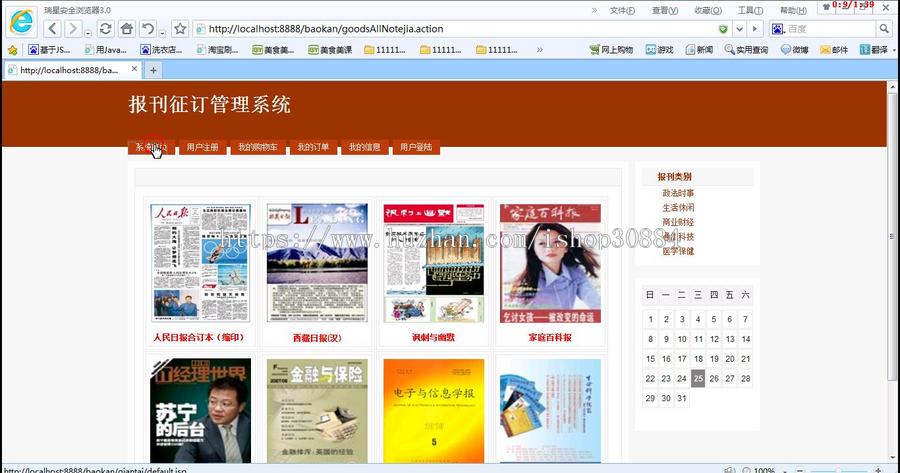The width and height of the screenshot is (900, 473).
Task: Open 家庭百科报 title link
Action: (x=550, y=338)
